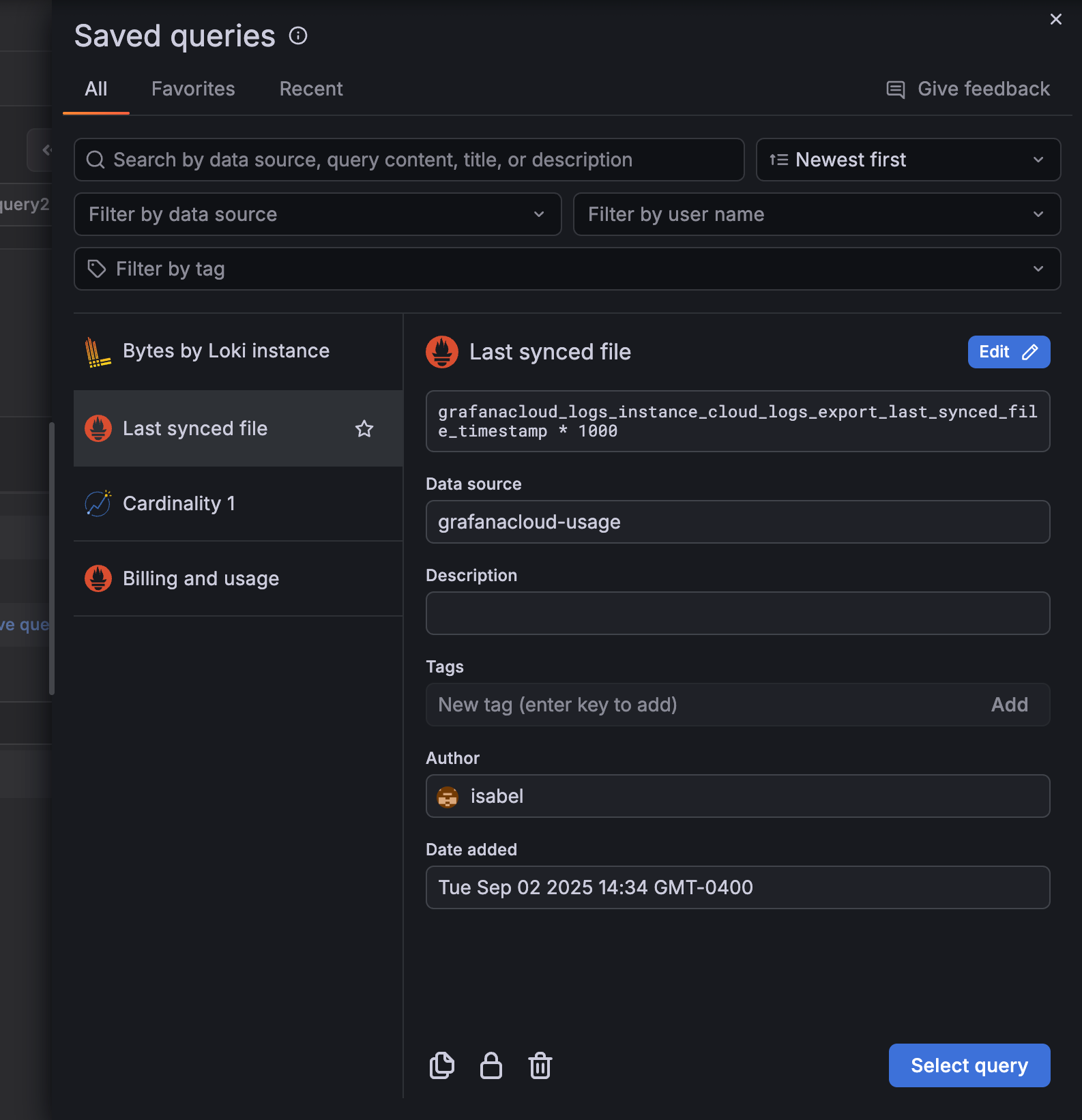Screen dimensions: 1082x1120
Task: Click the Loki icon for Bytes by Loki instance
Action: (98, 352)
